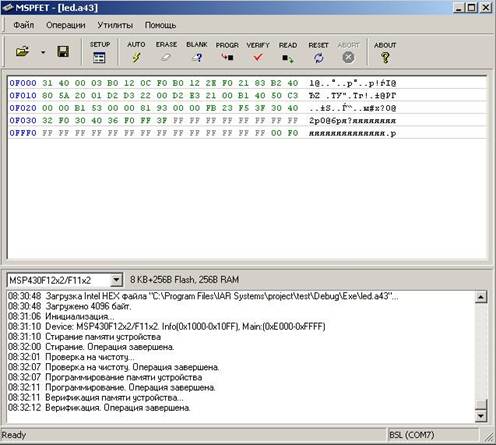Open the SETUP configuration
Viewport: 496px width, 445px height.
point(99,52)
